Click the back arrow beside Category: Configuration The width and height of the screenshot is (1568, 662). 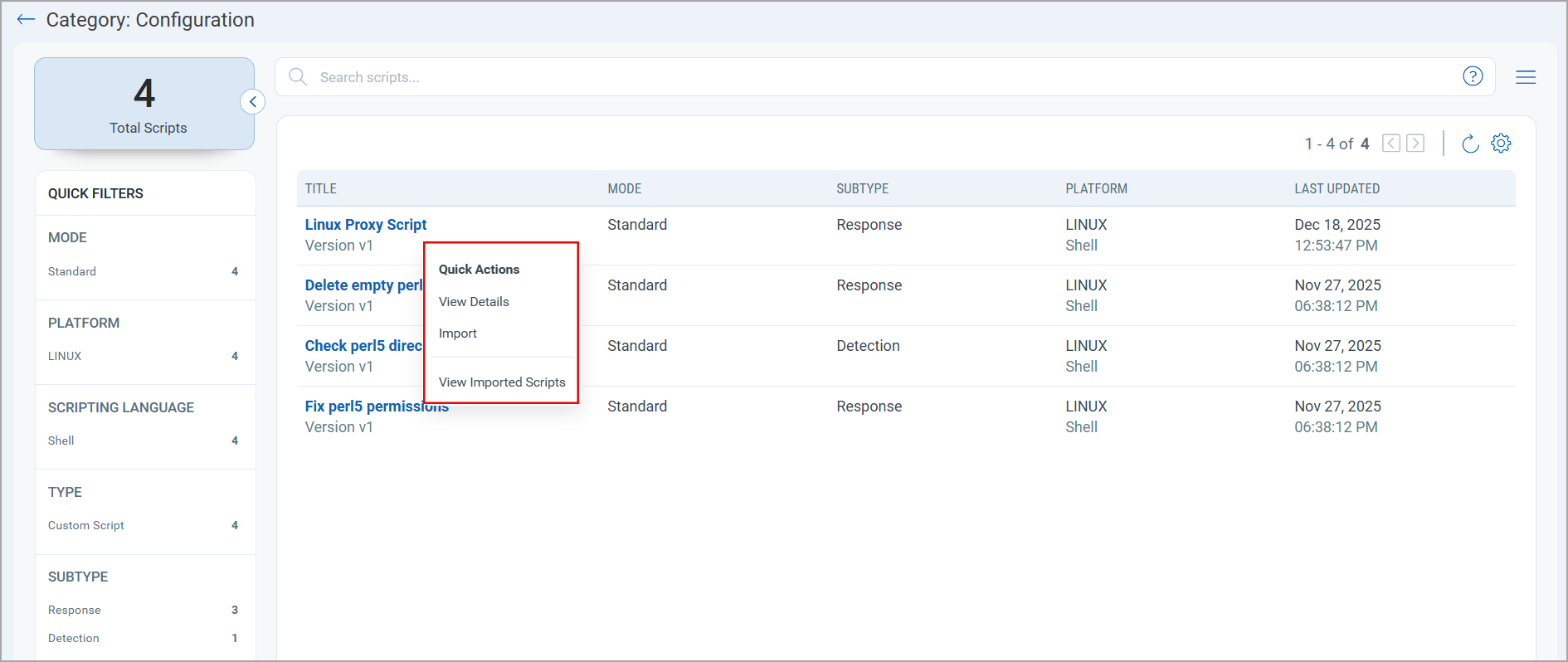coord(26,20)
